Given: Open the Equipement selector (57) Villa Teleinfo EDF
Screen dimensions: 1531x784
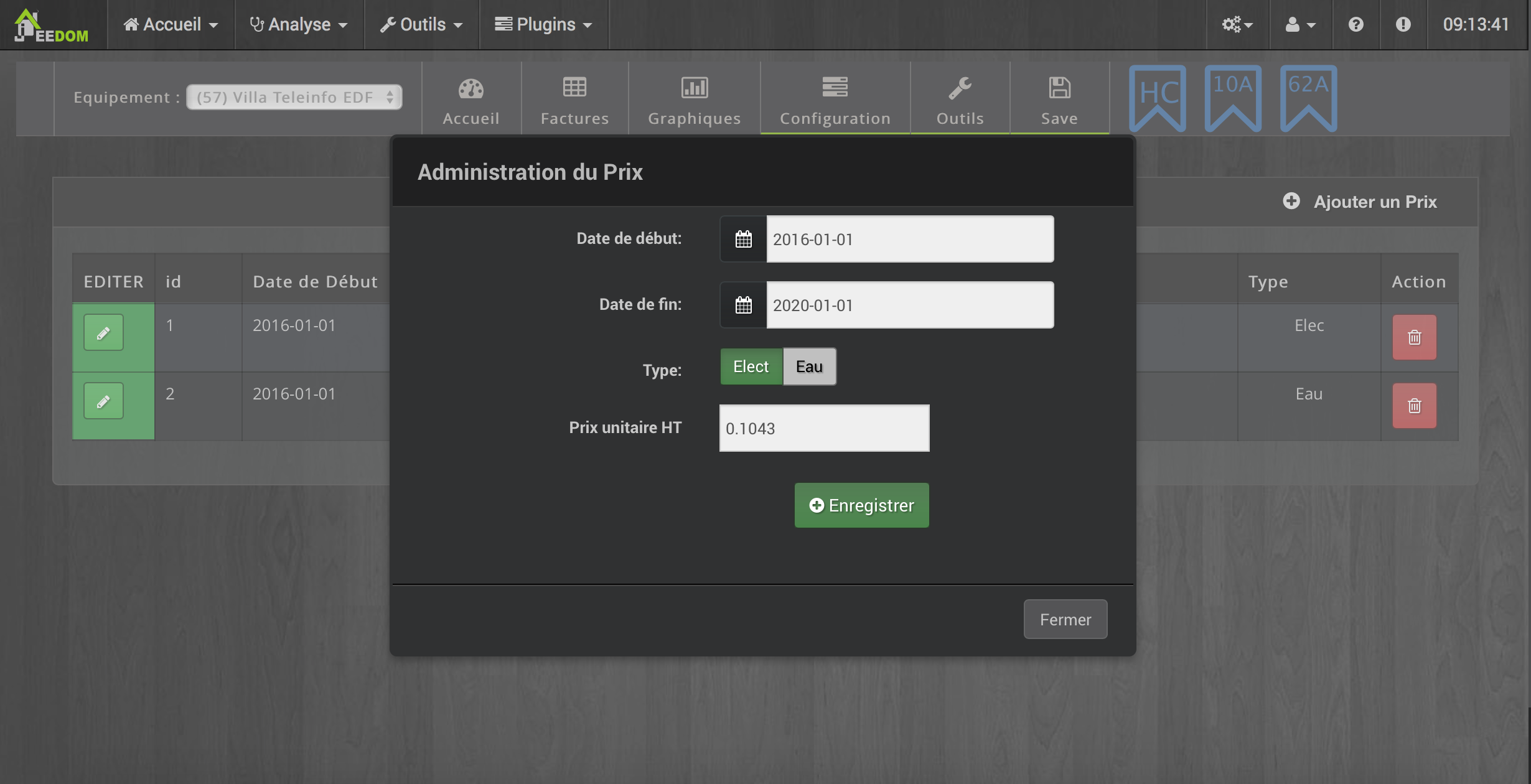Looking at the screenshot, I should point(294,97).
